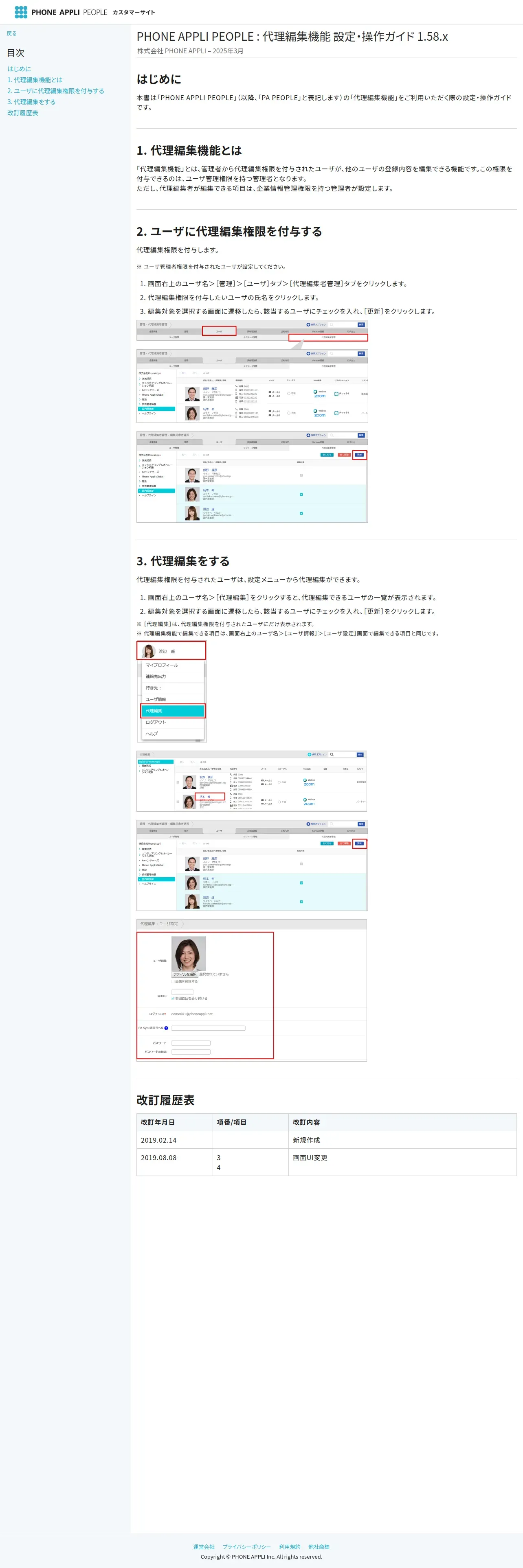Click the 株式会社 PHONE APPLI – 2025年3月 byline
This screenshot has width=523, height=1568.
click(191, 51)
